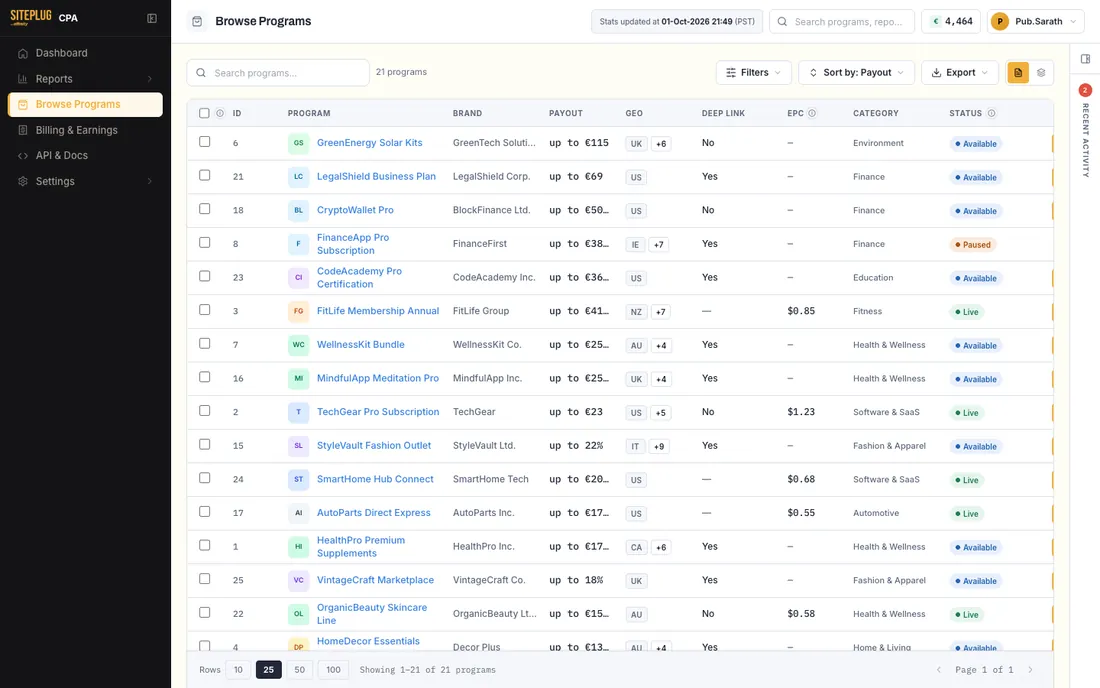Open the StyleVault Fashion Outlet program link
Screen dimensions: 1100x688
[374, 446]
